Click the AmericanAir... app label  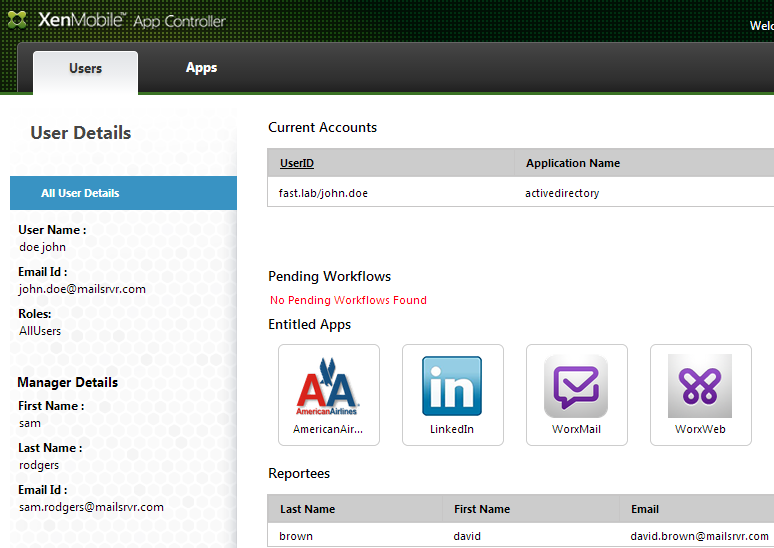[x=328, y=429]
